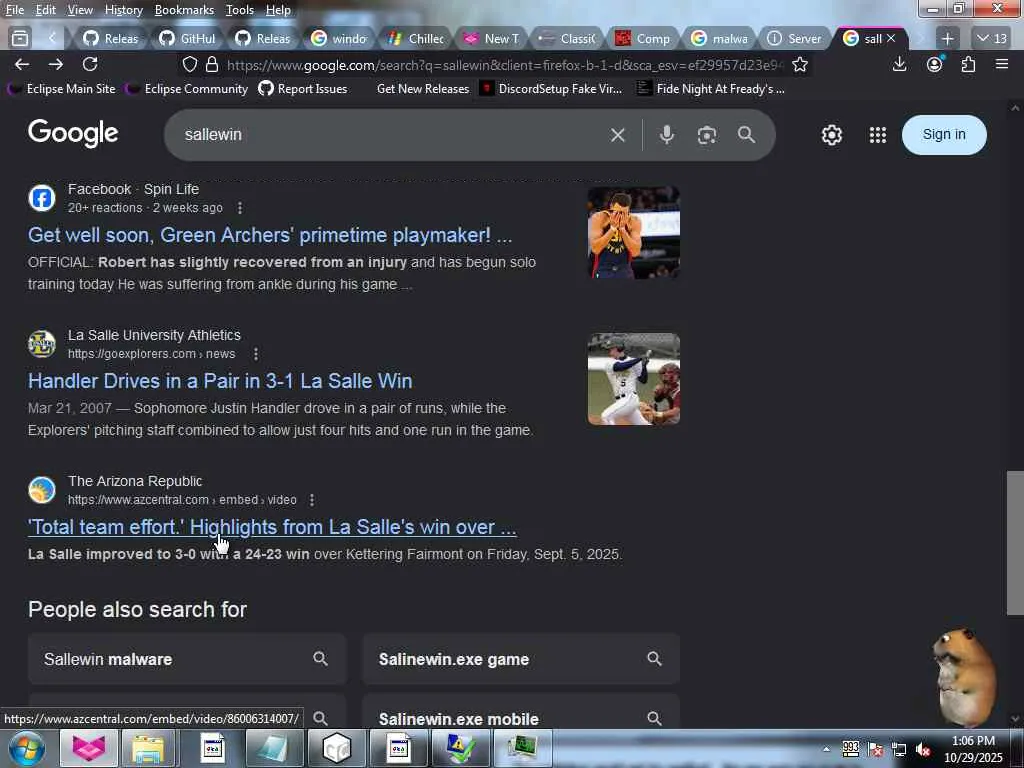Click the basketball player thumbnail
Image resolution: width=1024 pixels, height=768 pixels.
[x=633, y=232]
